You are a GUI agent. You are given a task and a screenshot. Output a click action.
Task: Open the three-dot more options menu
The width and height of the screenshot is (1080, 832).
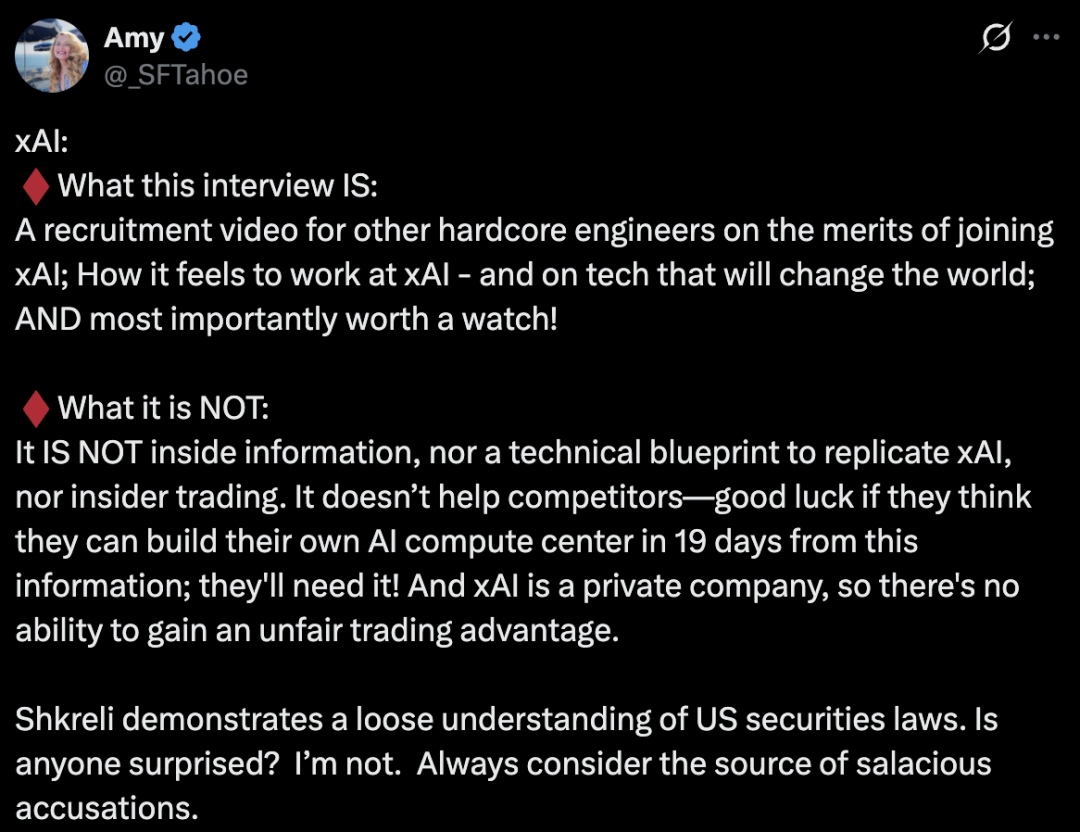click(x=1045, y=37)
